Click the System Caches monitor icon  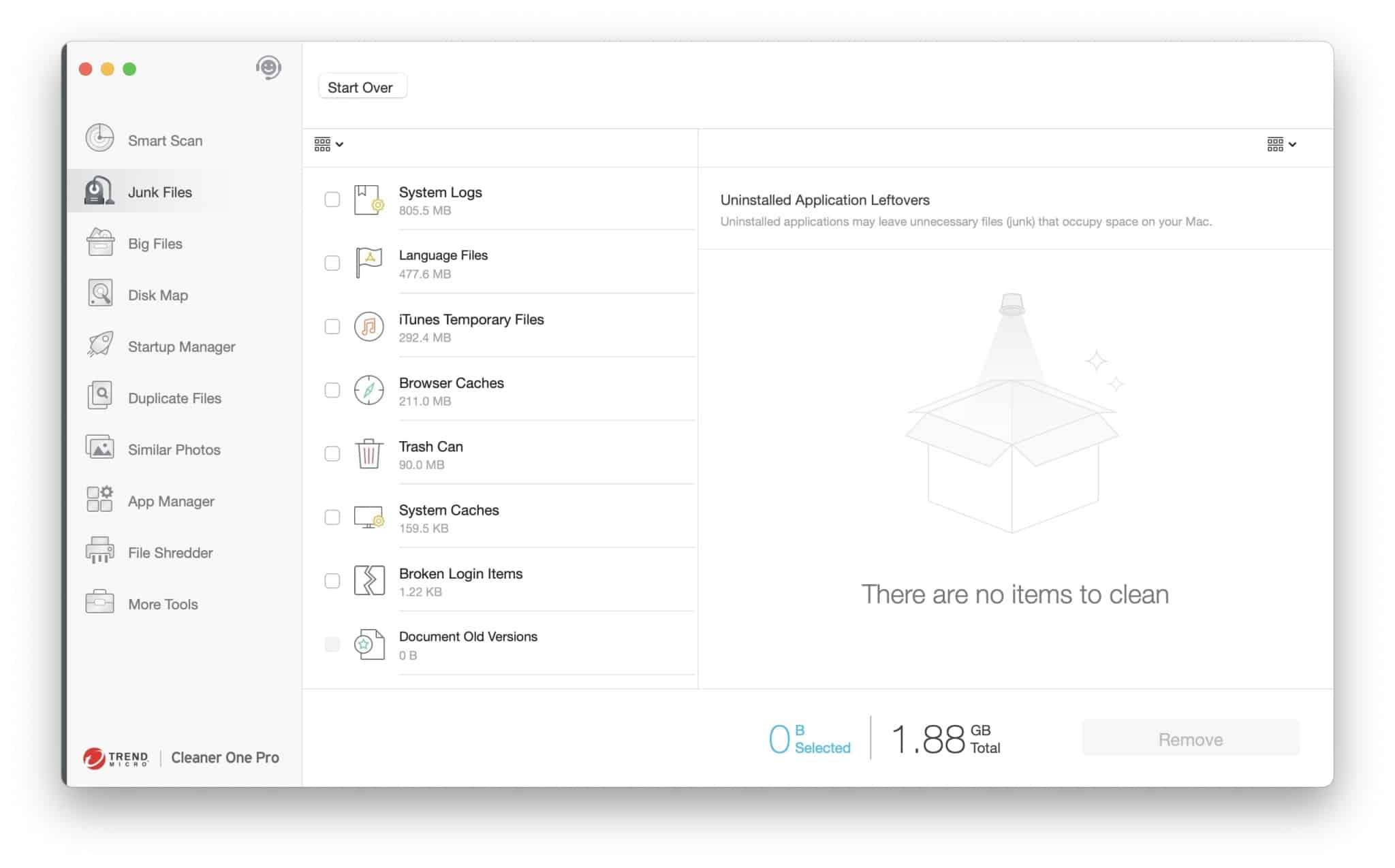pos(369,517)
